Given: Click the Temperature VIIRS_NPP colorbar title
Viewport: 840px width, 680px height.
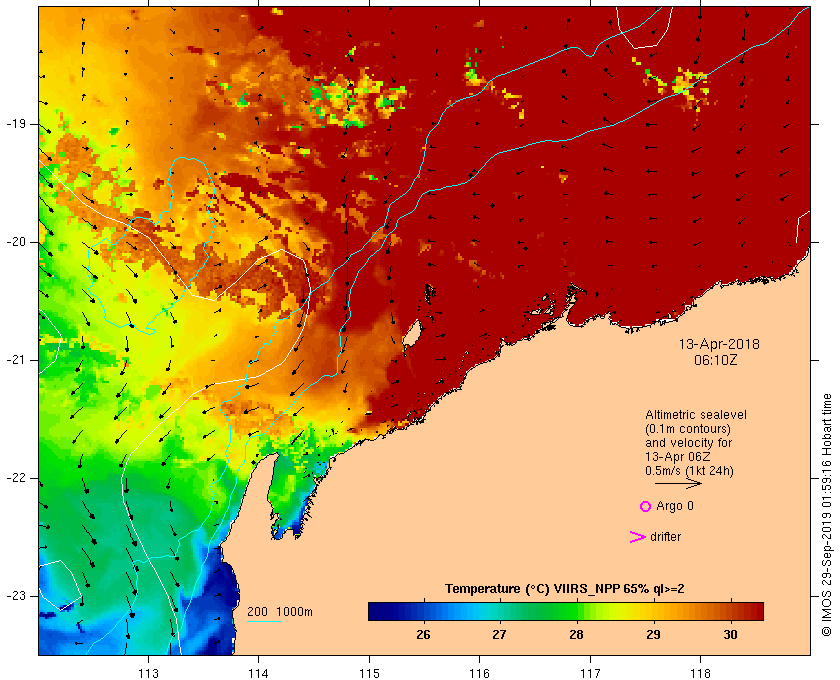Looking at the screenshot, I should [x=565, y=589].
